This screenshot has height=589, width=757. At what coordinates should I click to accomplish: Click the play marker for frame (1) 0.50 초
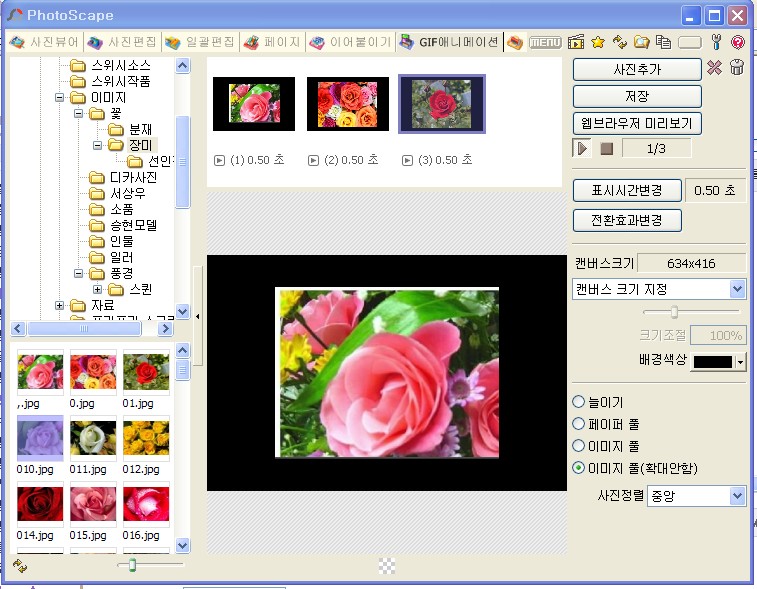pyautogui.click(x=219, y=160)
